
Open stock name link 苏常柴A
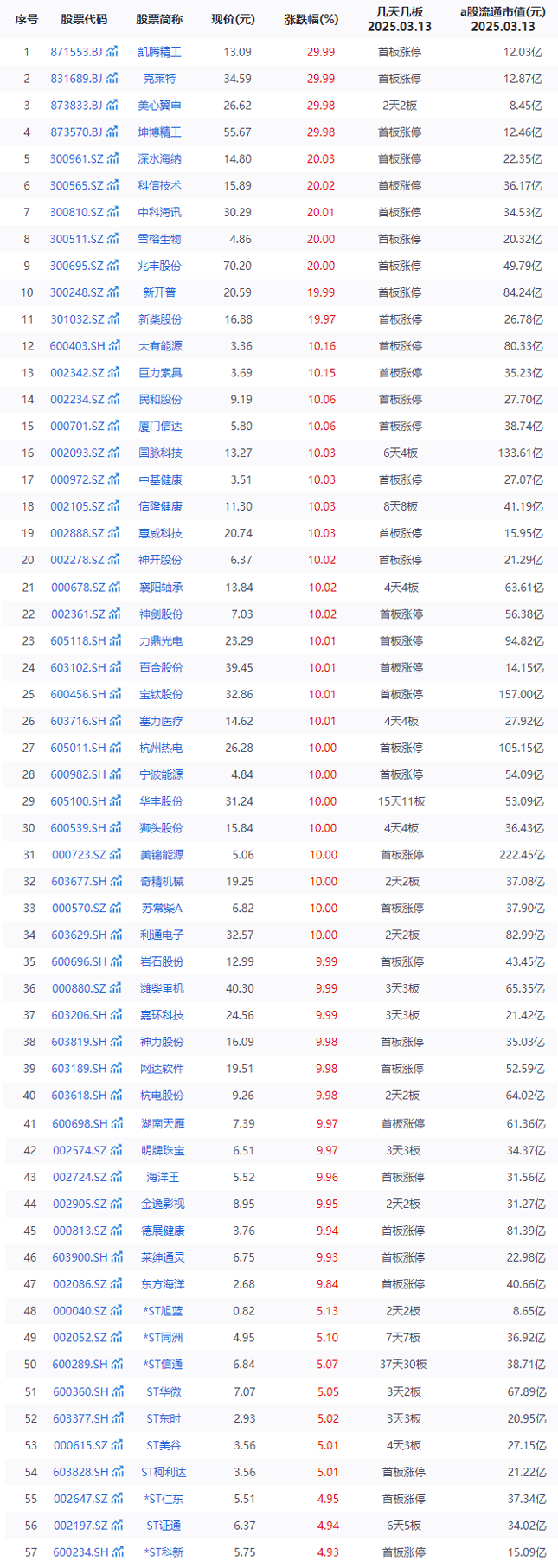[162, 908]
